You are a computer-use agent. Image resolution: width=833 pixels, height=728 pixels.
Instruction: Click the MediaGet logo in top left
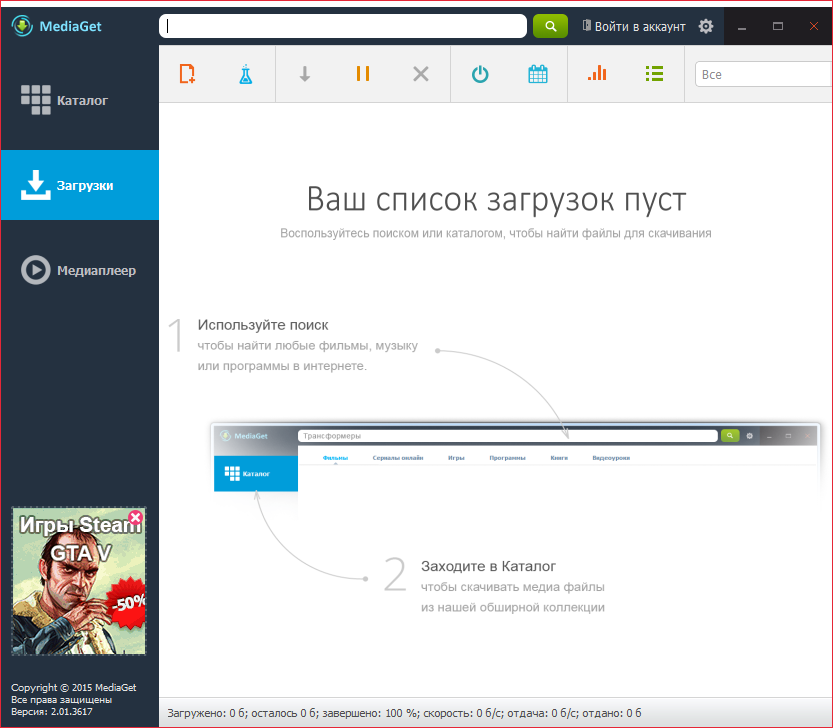(x=58, y=26)
